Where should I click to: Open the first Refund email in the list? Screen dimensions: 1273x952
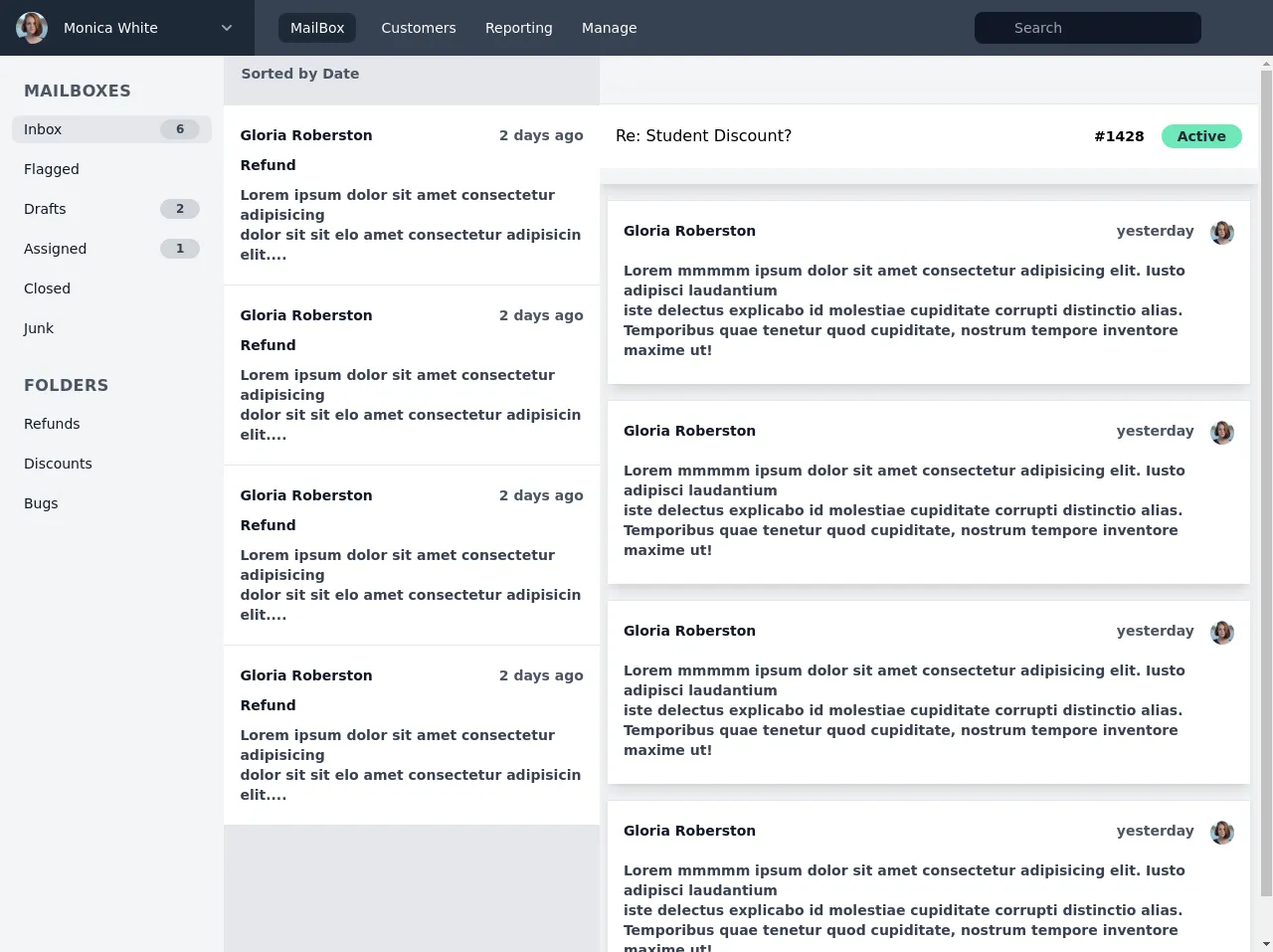pyautogui.click(x=411, y=195)
